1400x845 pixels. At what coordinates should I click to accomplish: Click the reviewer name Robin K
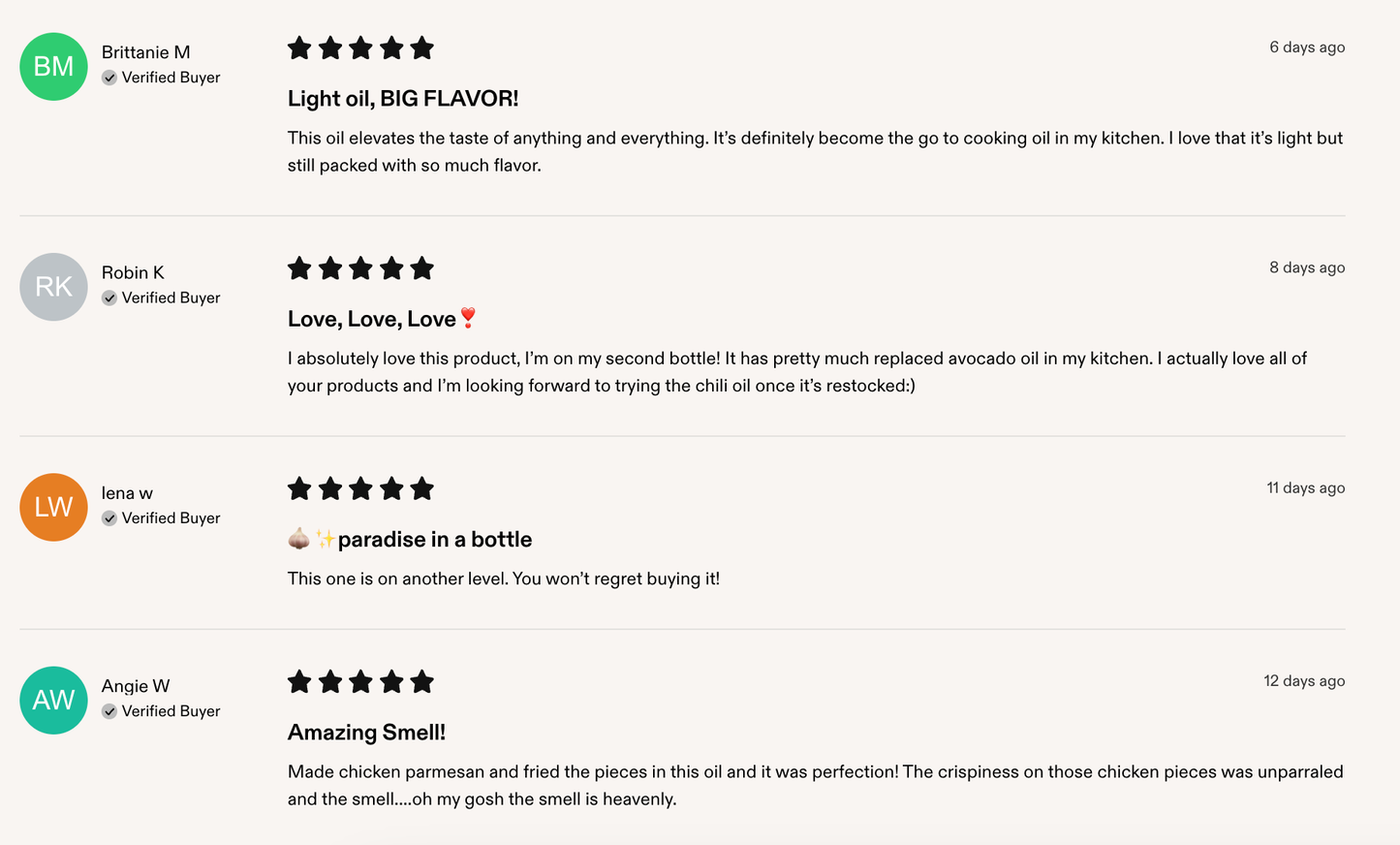(133, 272)
